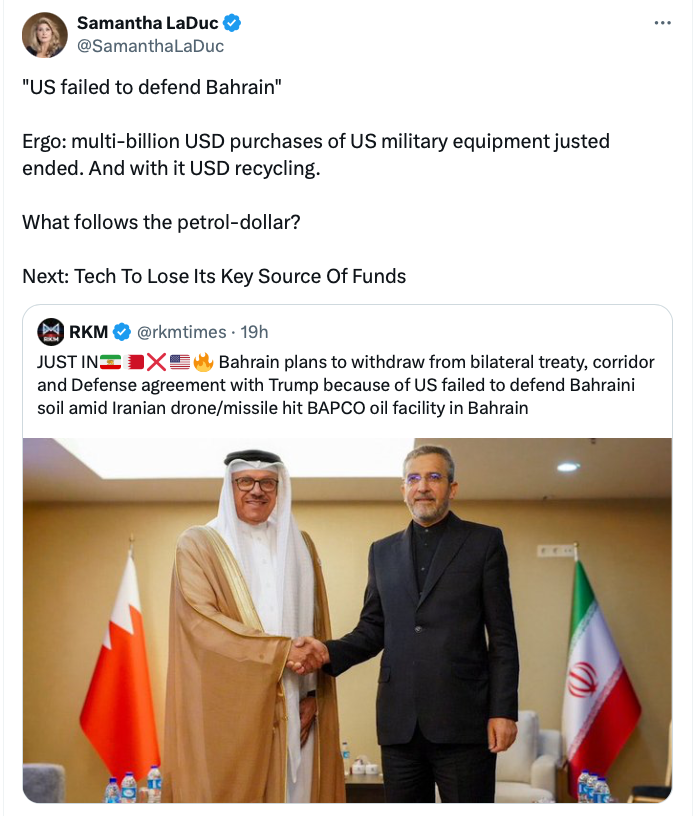This screenshot has height=816, width=698.
Task: Click the "What follows the petrol-dollar?" text
Action: pyautogui.click(x=161, y=222)
